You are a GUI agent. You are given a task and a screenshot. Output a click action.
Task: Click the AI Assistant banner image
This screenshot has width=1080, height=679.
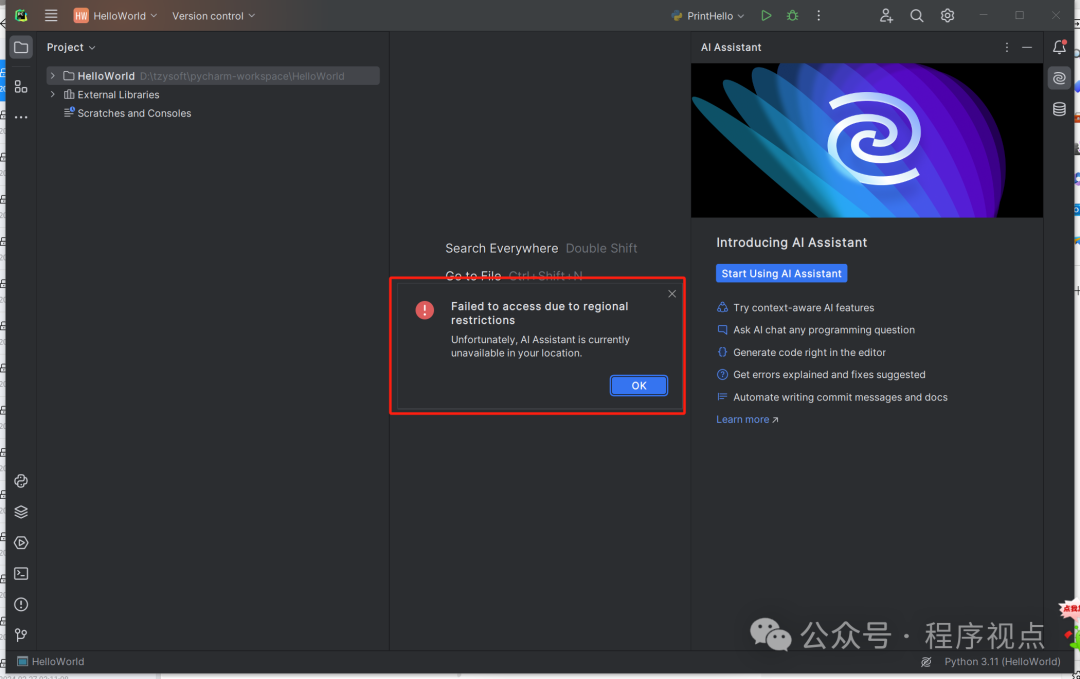point(866,140)
